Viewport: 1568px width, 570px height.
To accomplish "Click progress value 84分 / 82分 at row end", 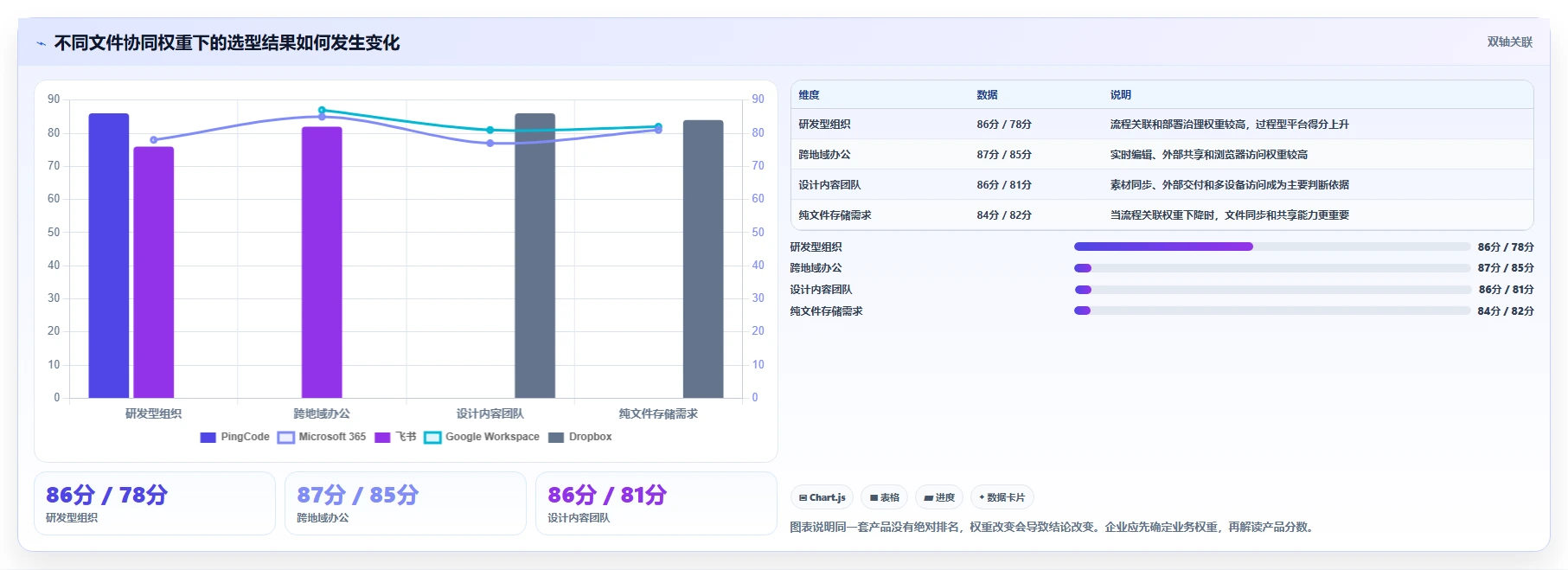I will coord(1506,311).
